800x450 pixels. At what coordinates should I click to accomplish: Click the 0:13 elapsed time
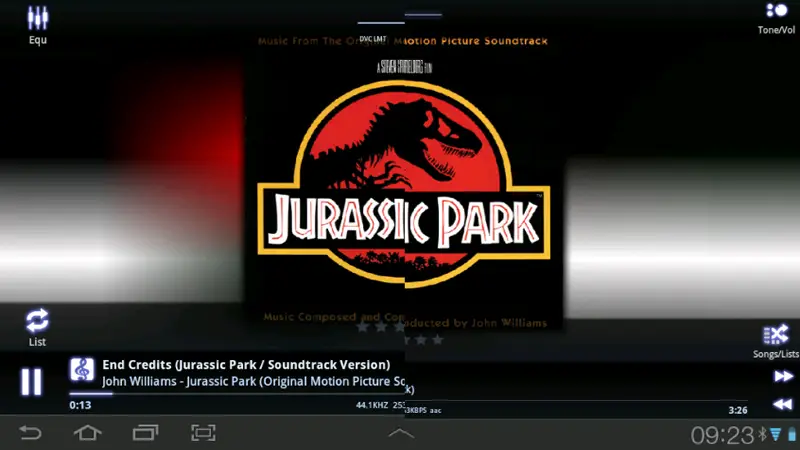point(80,405)
